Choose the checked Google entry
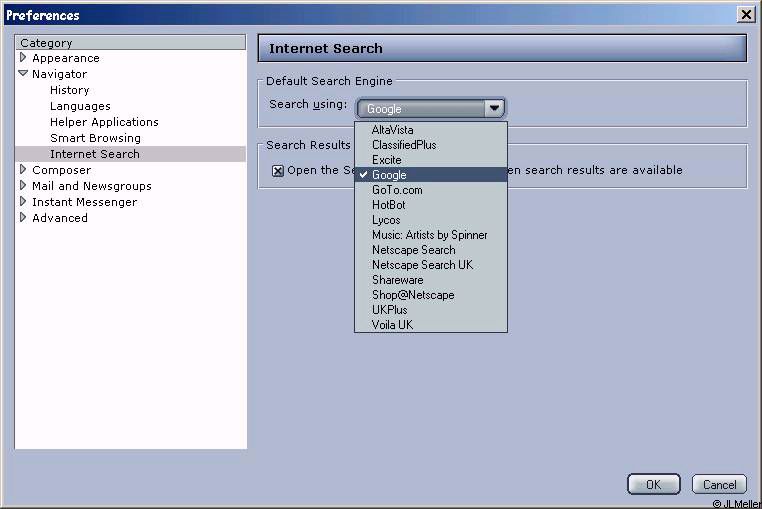762x509 pixels. (x=431, y=175)
